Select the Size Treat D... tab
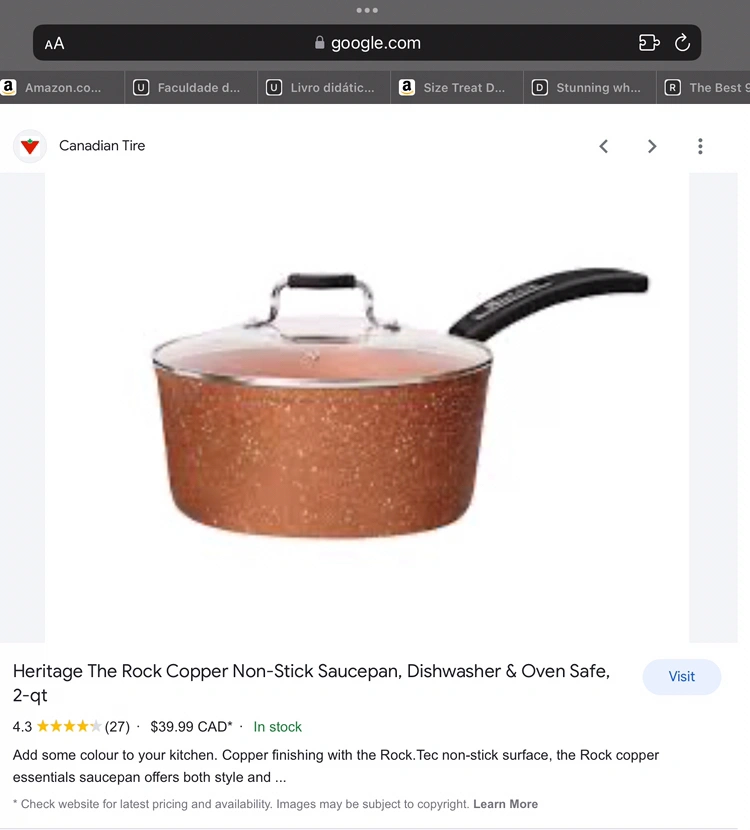This screenshot has height=830, width=750. coord(457,87)
